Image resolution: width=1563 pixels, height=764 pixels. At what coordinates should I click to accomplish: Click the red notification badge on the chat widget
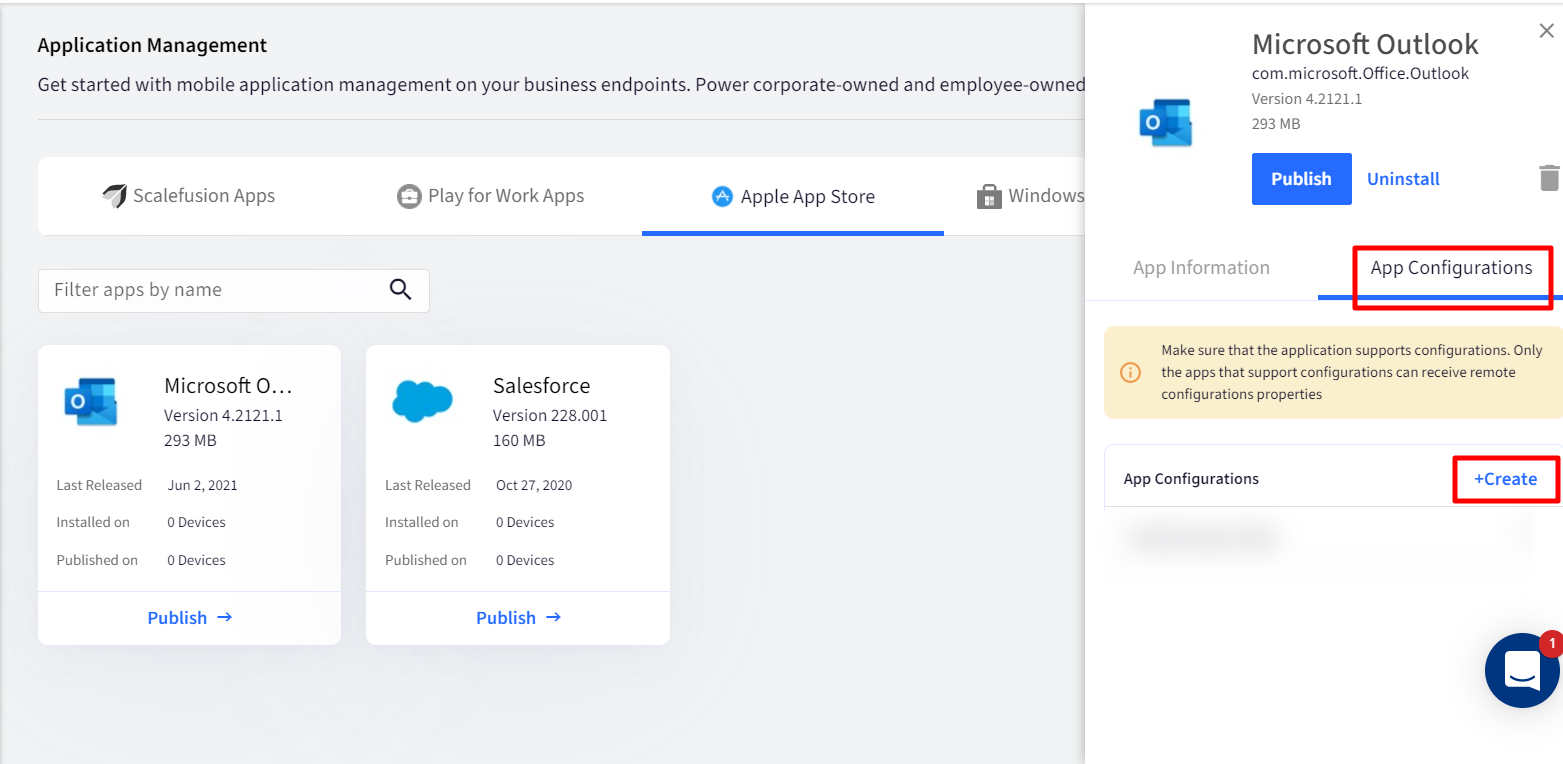pos(1550,644)
